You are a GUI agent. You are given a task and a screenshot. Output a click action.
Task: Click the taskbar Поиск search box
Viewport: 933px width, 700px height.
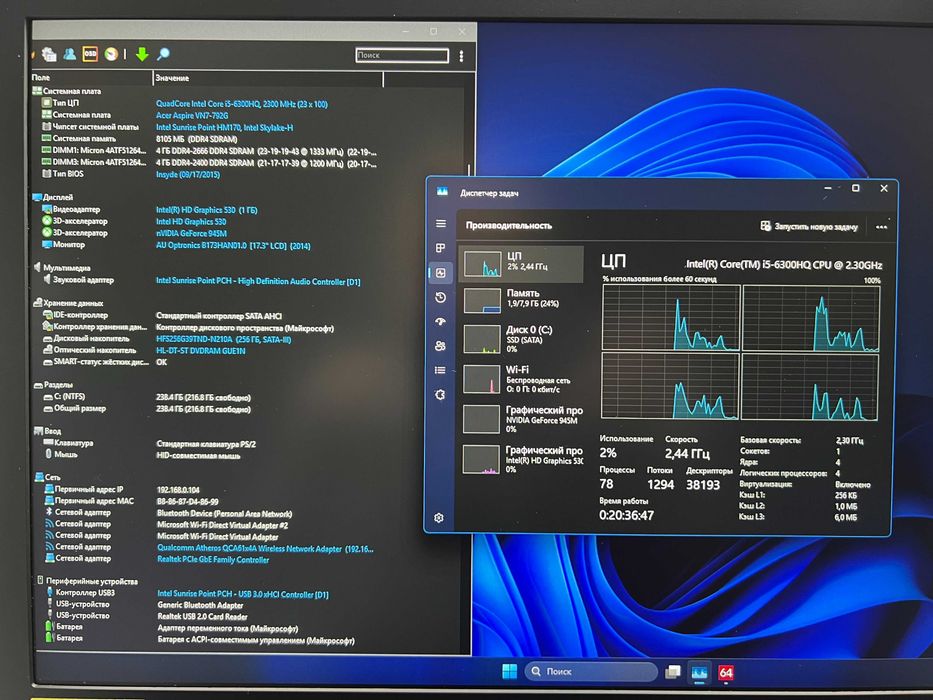coord(591,671)
